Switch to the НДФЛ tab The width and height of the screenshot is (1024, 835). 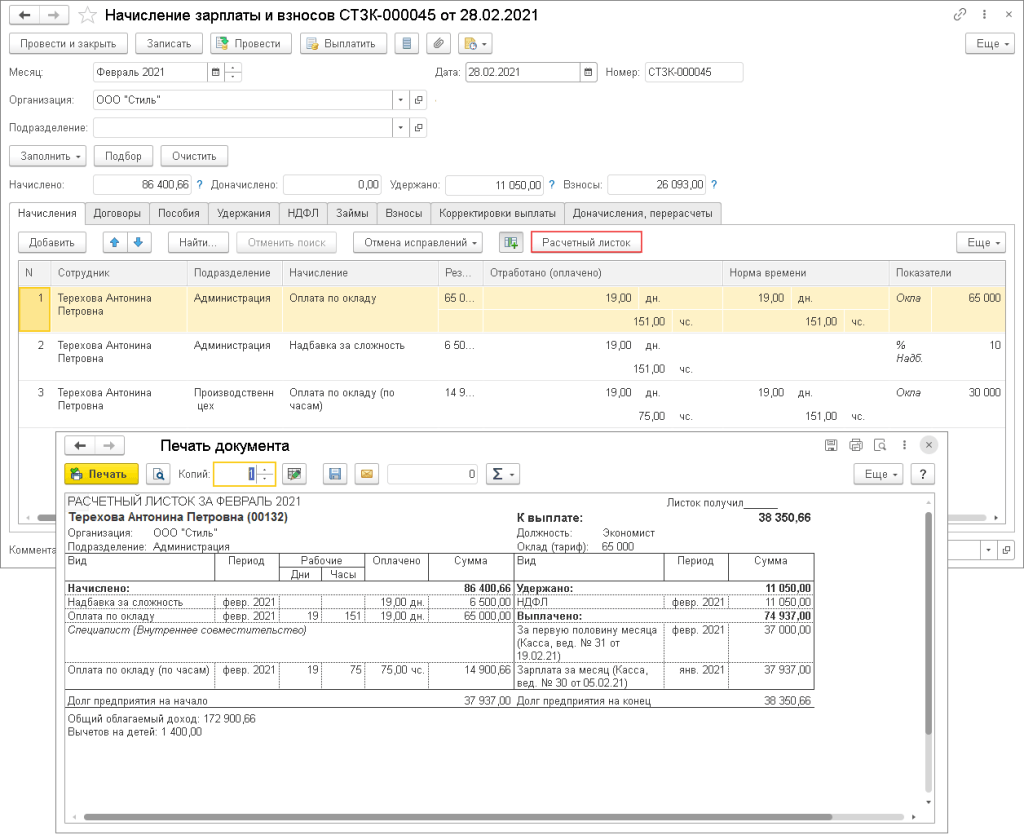304,213
